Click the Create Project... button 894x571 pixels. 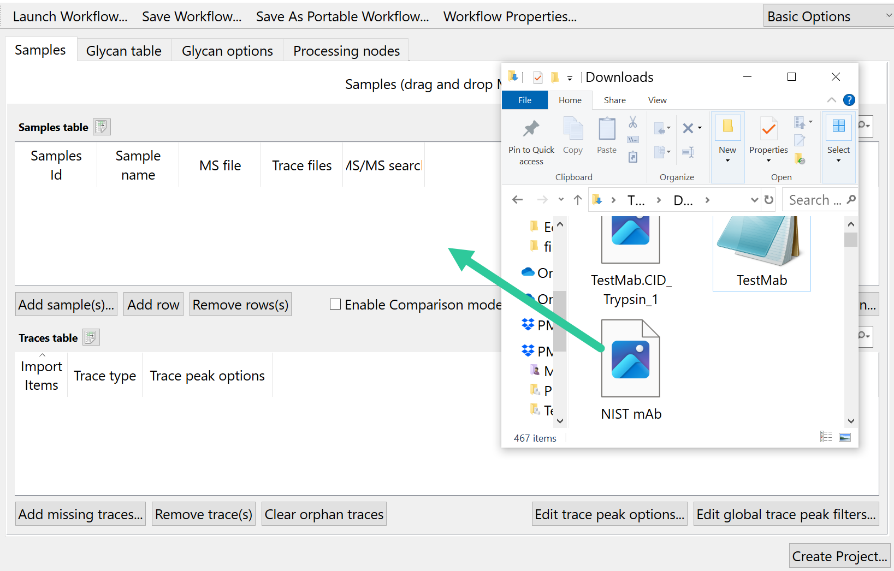839,556
